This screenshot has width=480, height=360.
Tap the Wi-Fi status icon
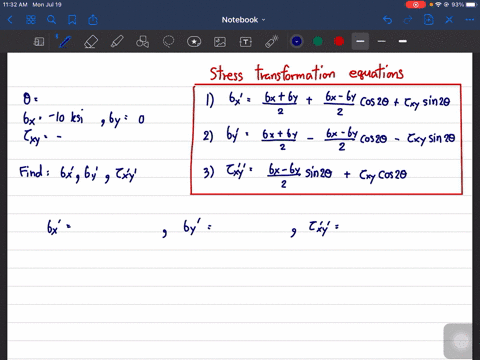438,5
